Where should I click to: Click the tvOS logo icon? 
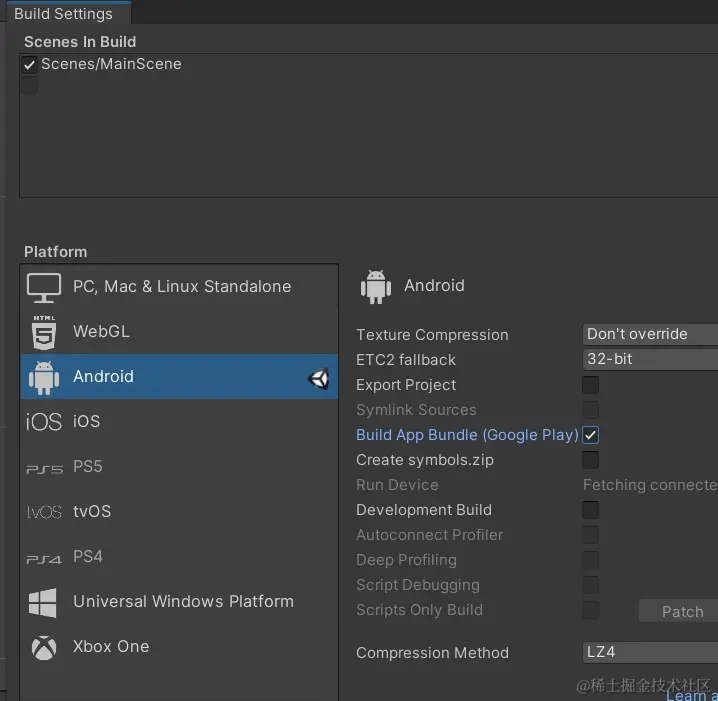point(44,512)
